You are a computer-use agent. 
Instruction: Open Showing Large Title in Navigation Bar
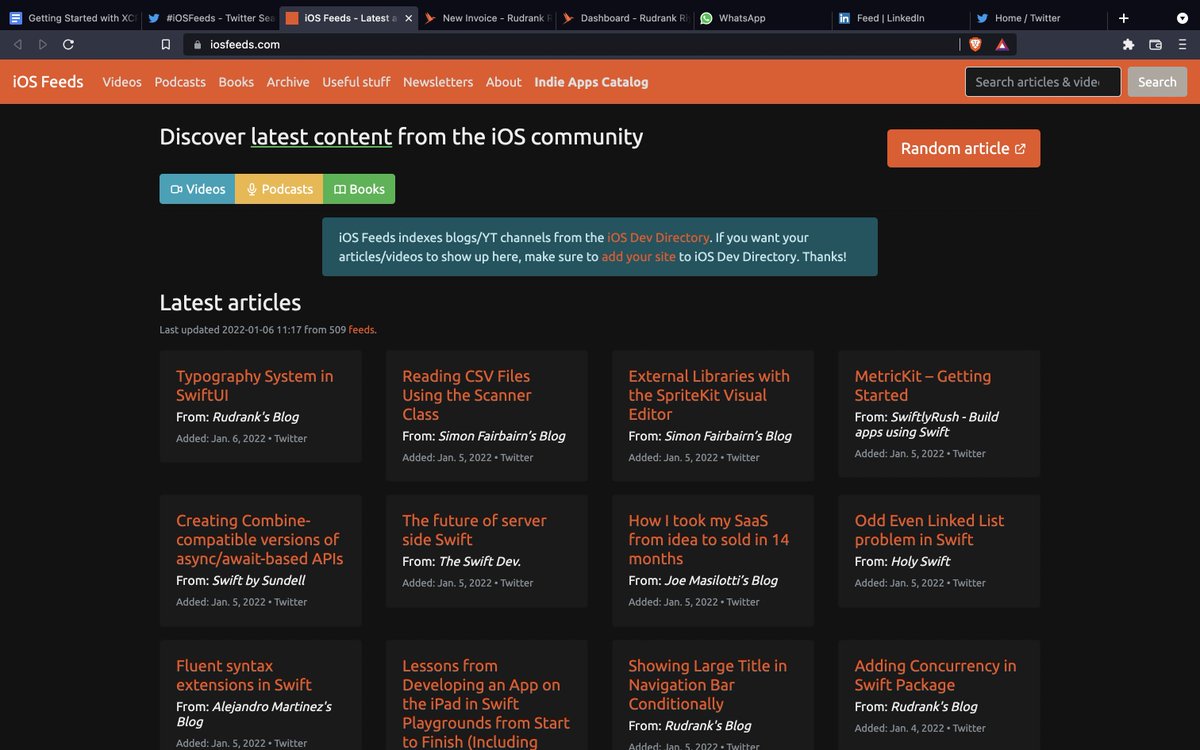[x=707, y=684]
